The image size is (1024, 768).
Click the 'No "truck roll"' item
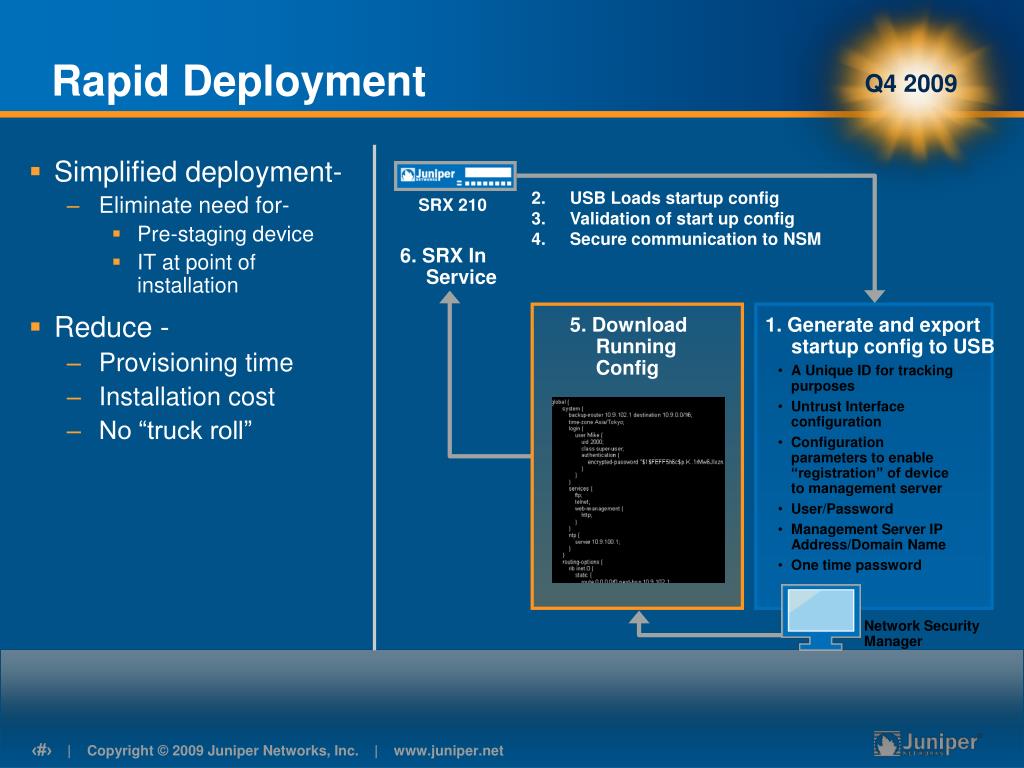tap(176, 430)
